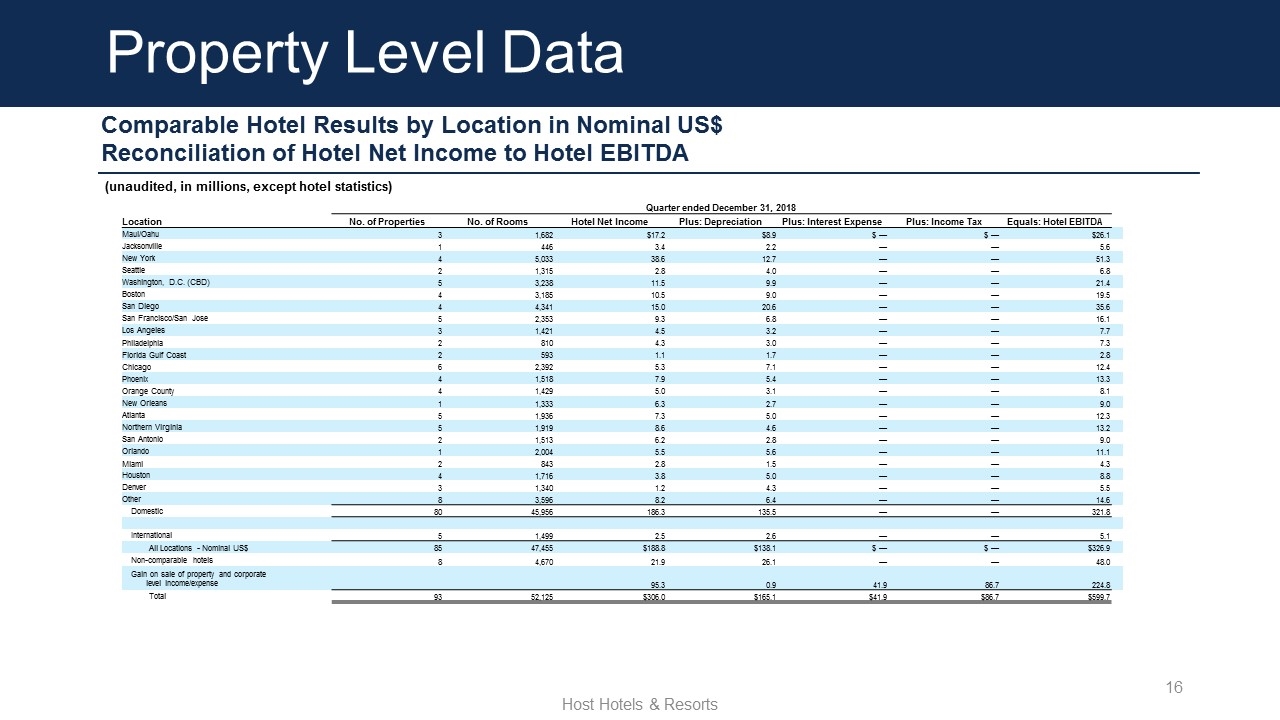Click "Gain on sale of property" row label
1280x720 pixels.
[x=199, y=578]
